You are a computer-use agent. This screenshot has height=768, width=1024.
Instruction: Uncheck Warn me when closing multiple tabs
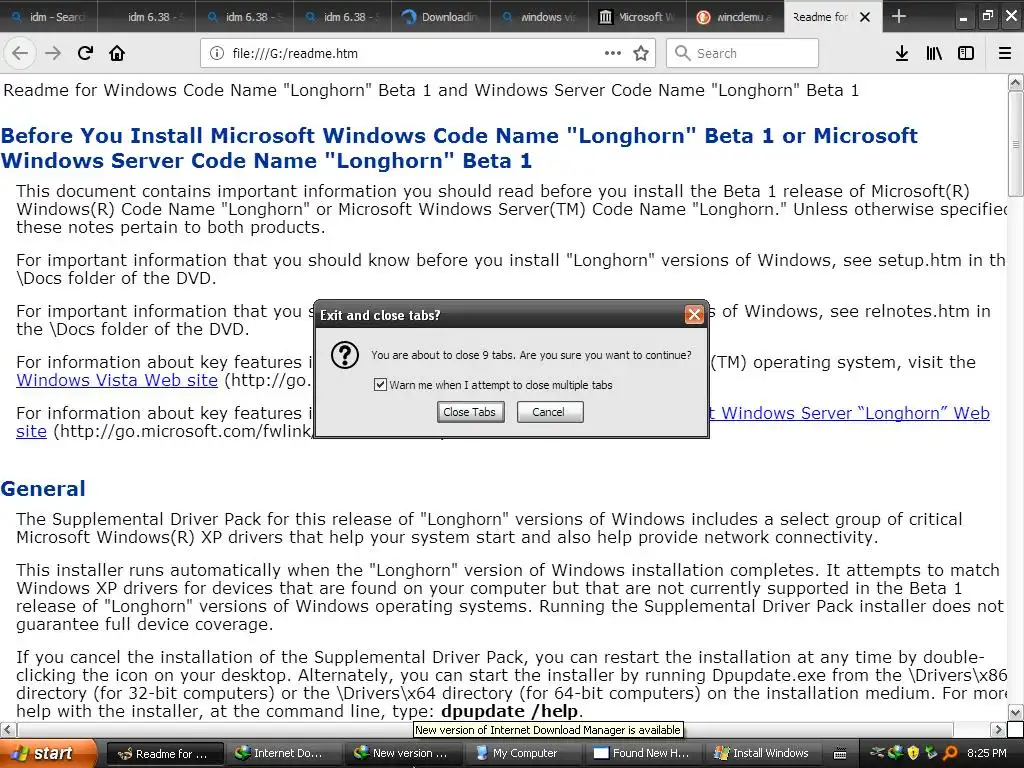380,385
